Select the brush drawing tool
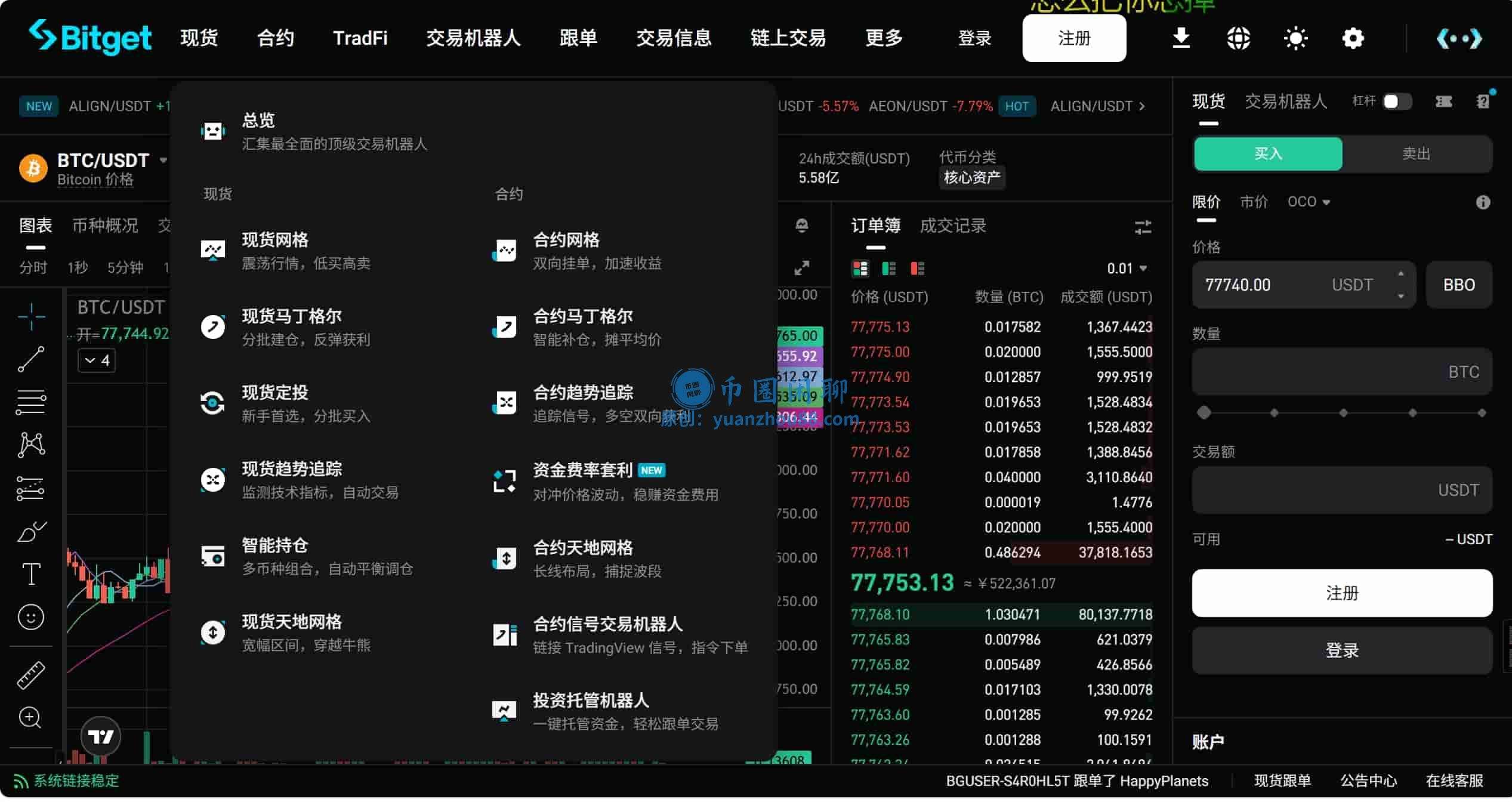The height and width of the screenshot is (802, 1512). (31, 531)
